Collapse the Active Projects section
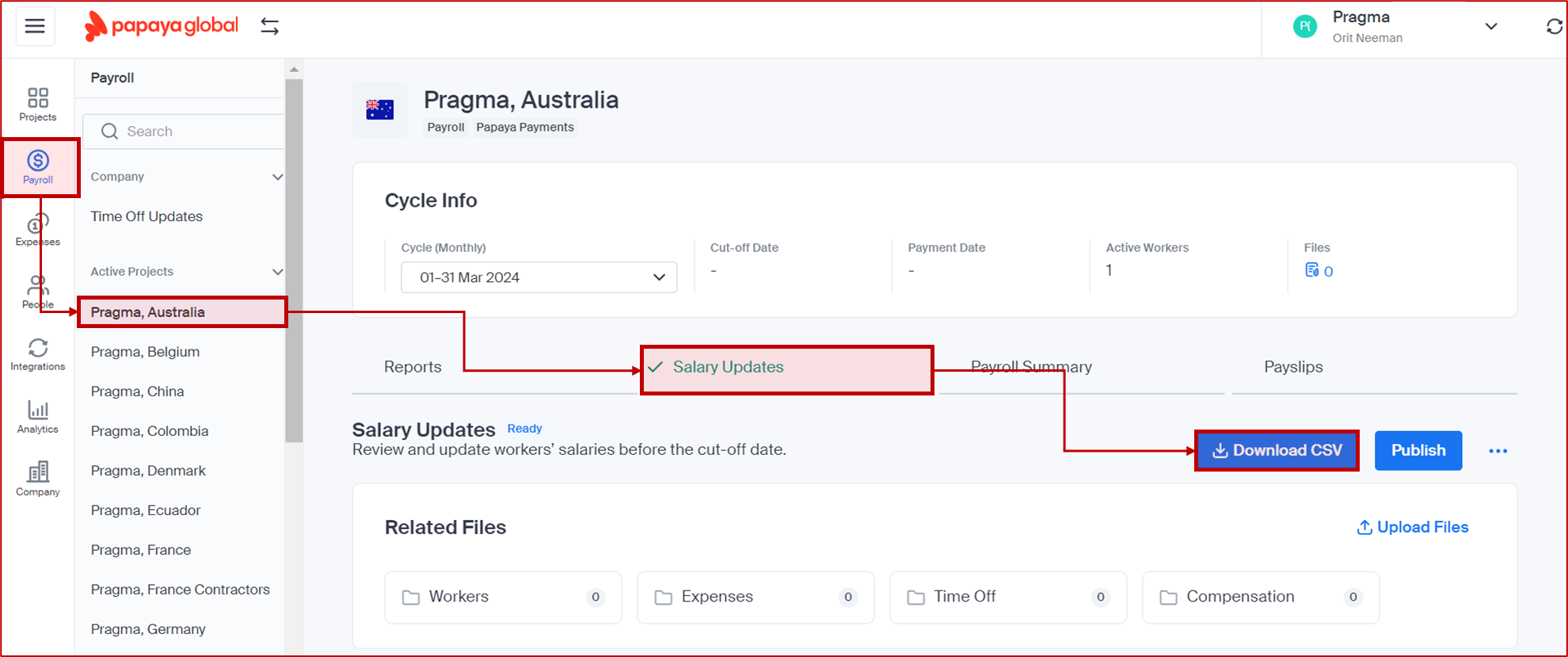The width and height of the screenshot is (1568, 657). tap(277, 272)
